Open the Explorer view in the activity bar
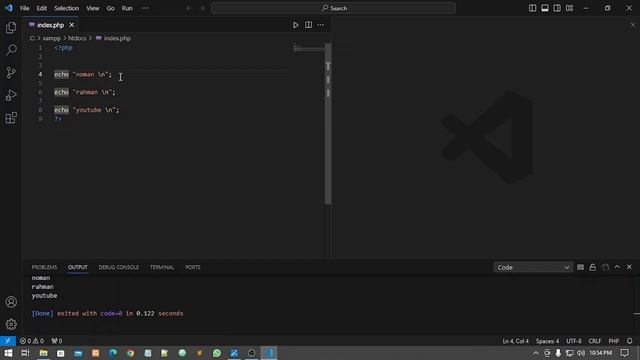 [11, 28]
